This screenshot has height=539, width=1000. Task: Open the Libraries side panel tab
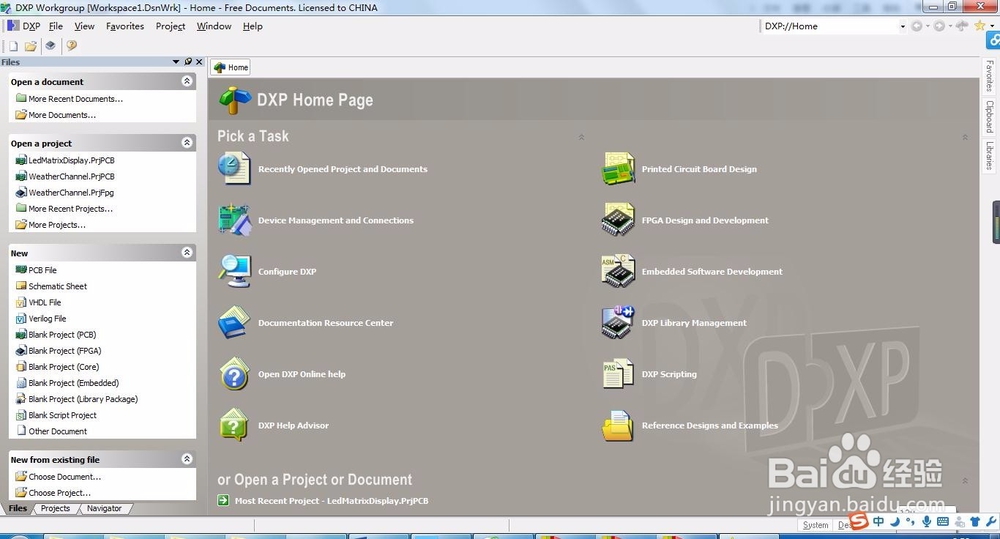(989, 156)
